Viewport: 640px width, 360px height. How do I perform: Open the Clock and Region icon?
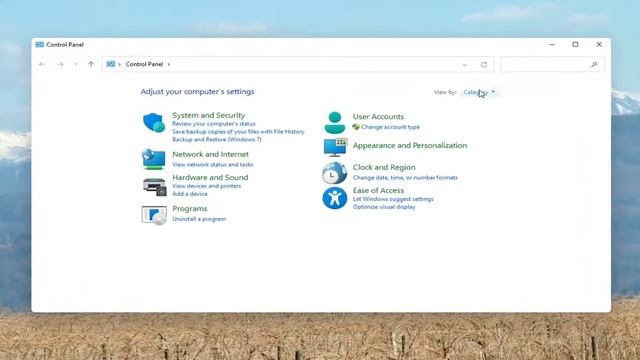click(334, 173)
